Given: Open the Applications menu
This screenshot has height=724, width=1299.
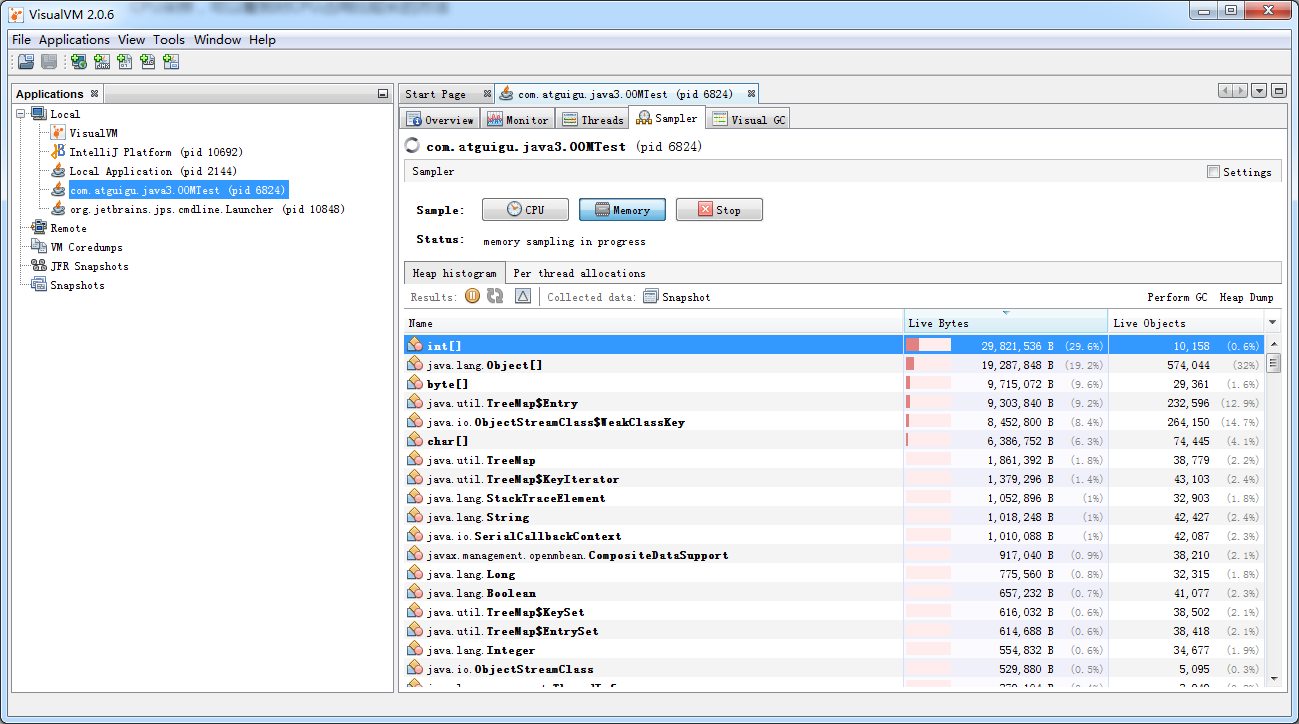Looking at the screenshot, I should 74,40.
